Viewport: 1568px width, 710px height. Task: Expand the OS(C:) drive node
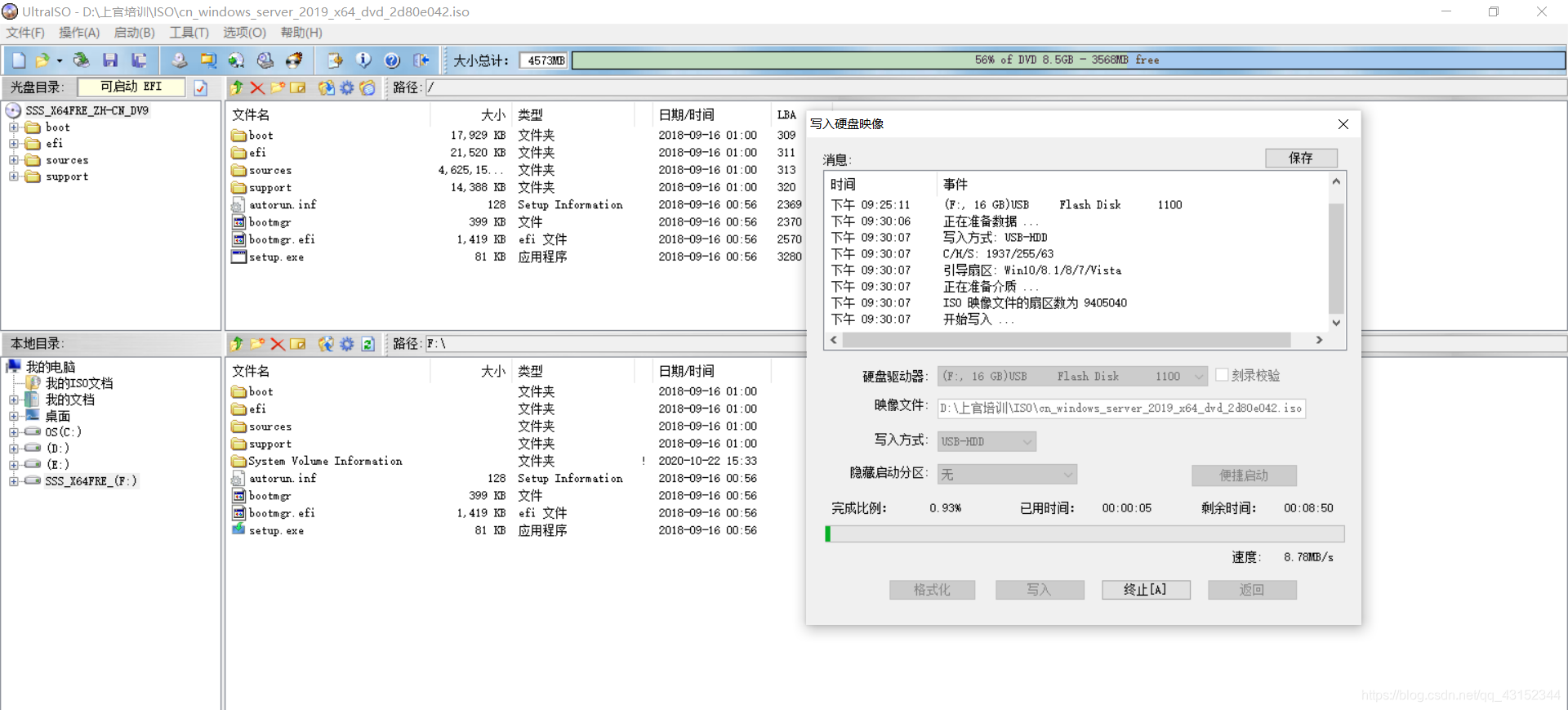point(13,432)
